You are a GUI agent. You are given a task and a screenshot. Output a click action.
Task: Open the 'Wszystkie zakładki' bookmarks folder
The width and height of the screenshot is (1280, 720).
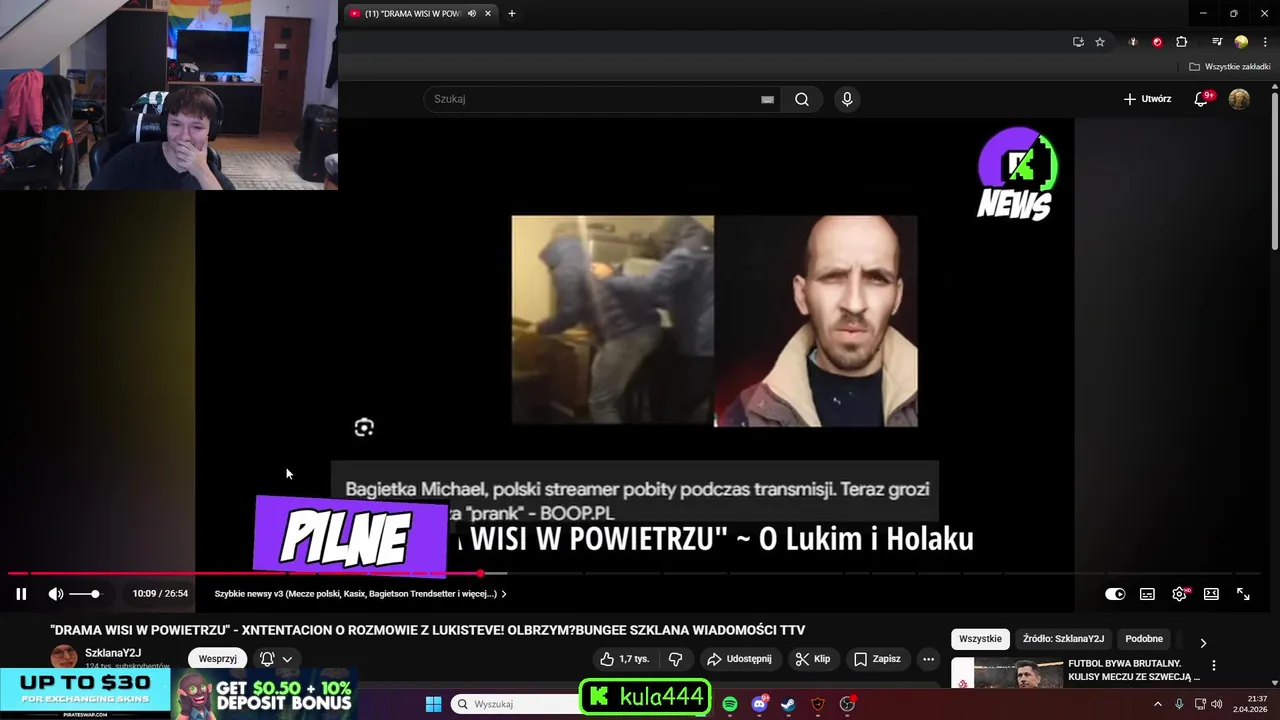pos(1230,67)
